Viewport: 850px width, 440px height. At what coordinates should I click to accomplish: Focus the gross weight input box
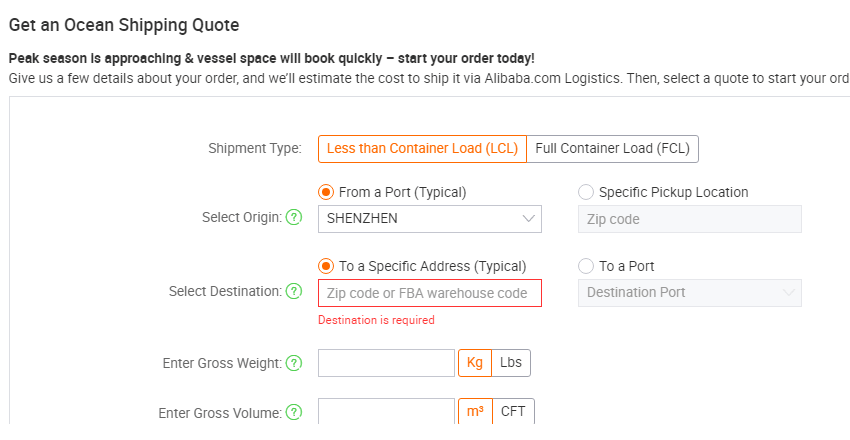pyautogui.click(x=386, y=363)
